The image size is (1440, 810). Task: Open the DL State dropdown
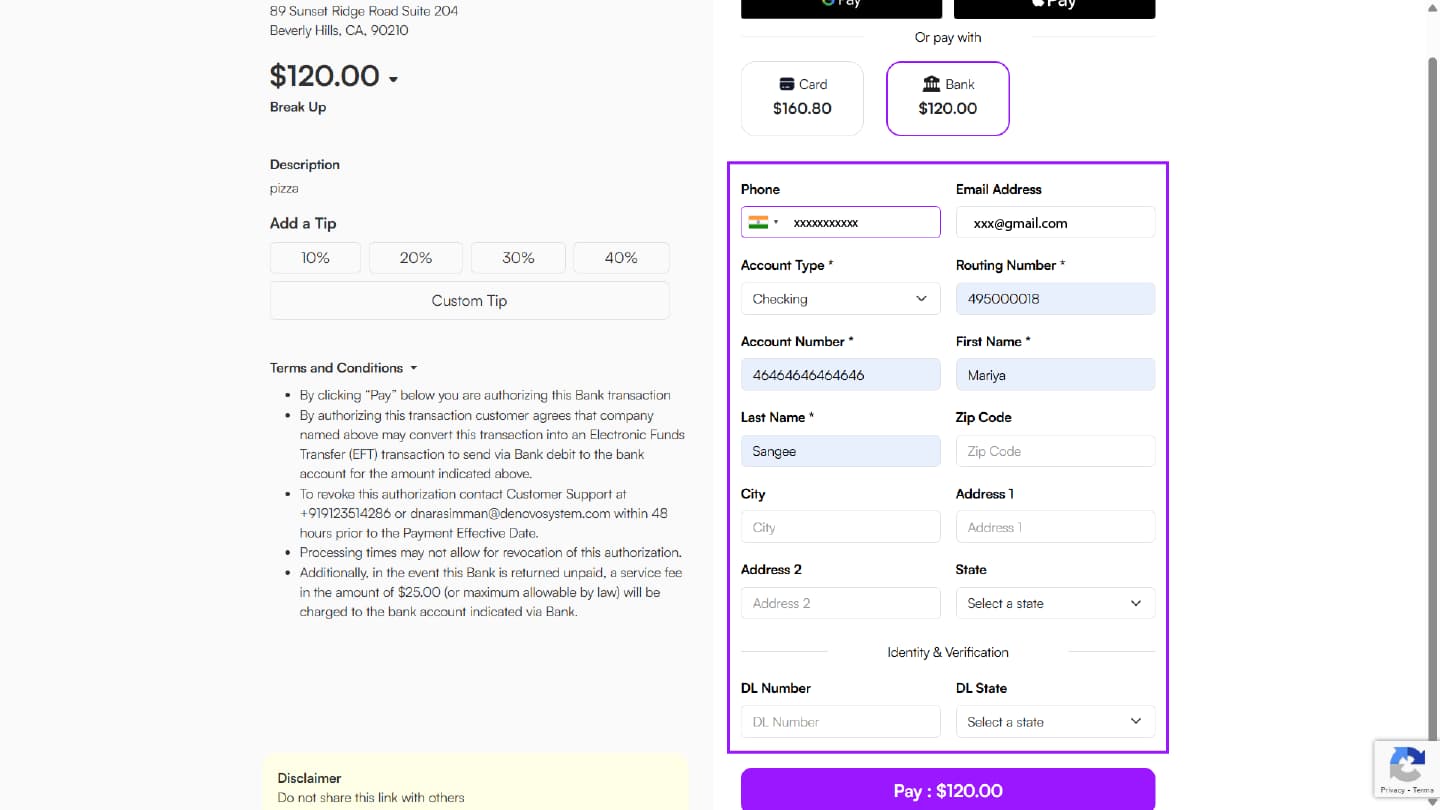click(1055, 722)
